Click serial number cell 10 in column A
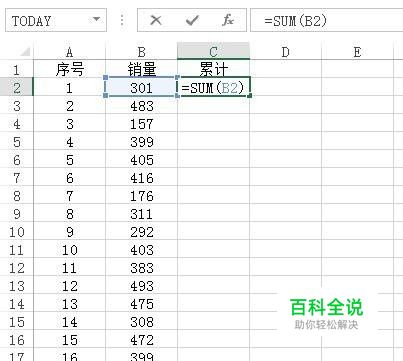Screen dimensions: 403x361 click(x=69, y=250)
